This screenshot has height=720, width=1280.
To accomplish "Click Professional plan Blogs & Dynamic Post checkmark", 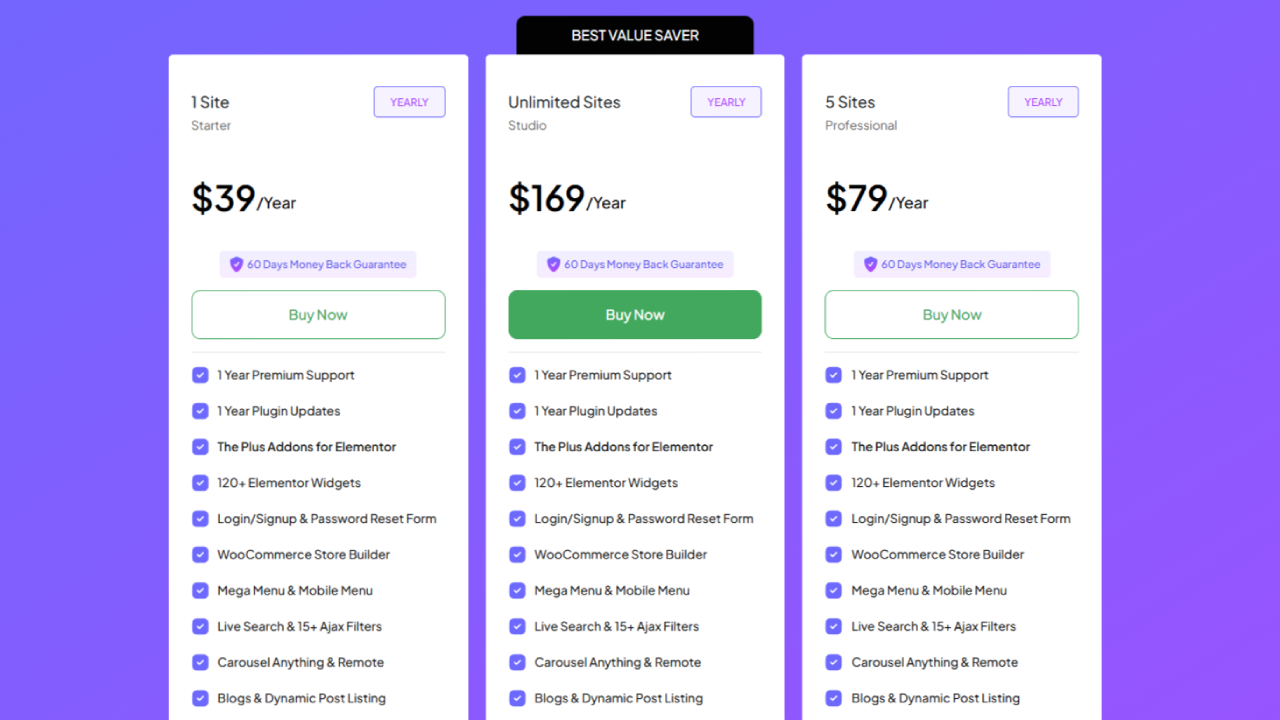I will tap(833, 698).
